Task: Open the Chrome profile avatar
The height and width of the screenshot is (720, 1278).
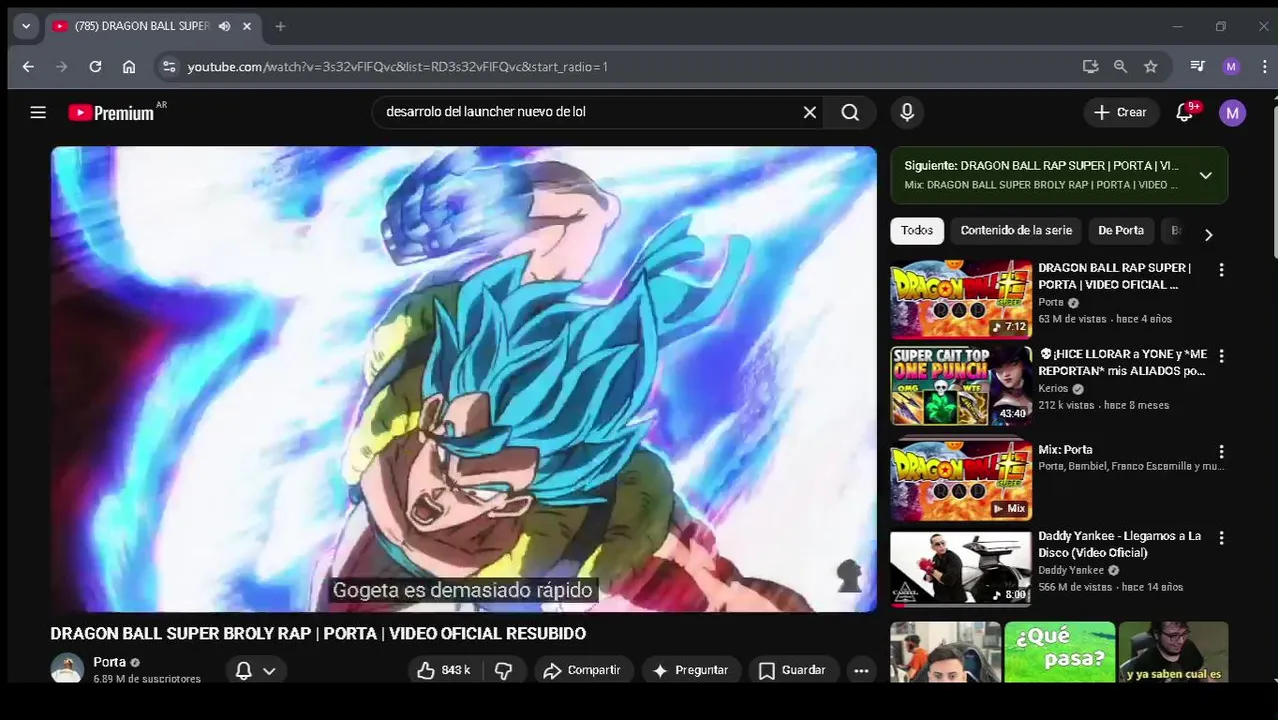Action: pos(1231,67)
